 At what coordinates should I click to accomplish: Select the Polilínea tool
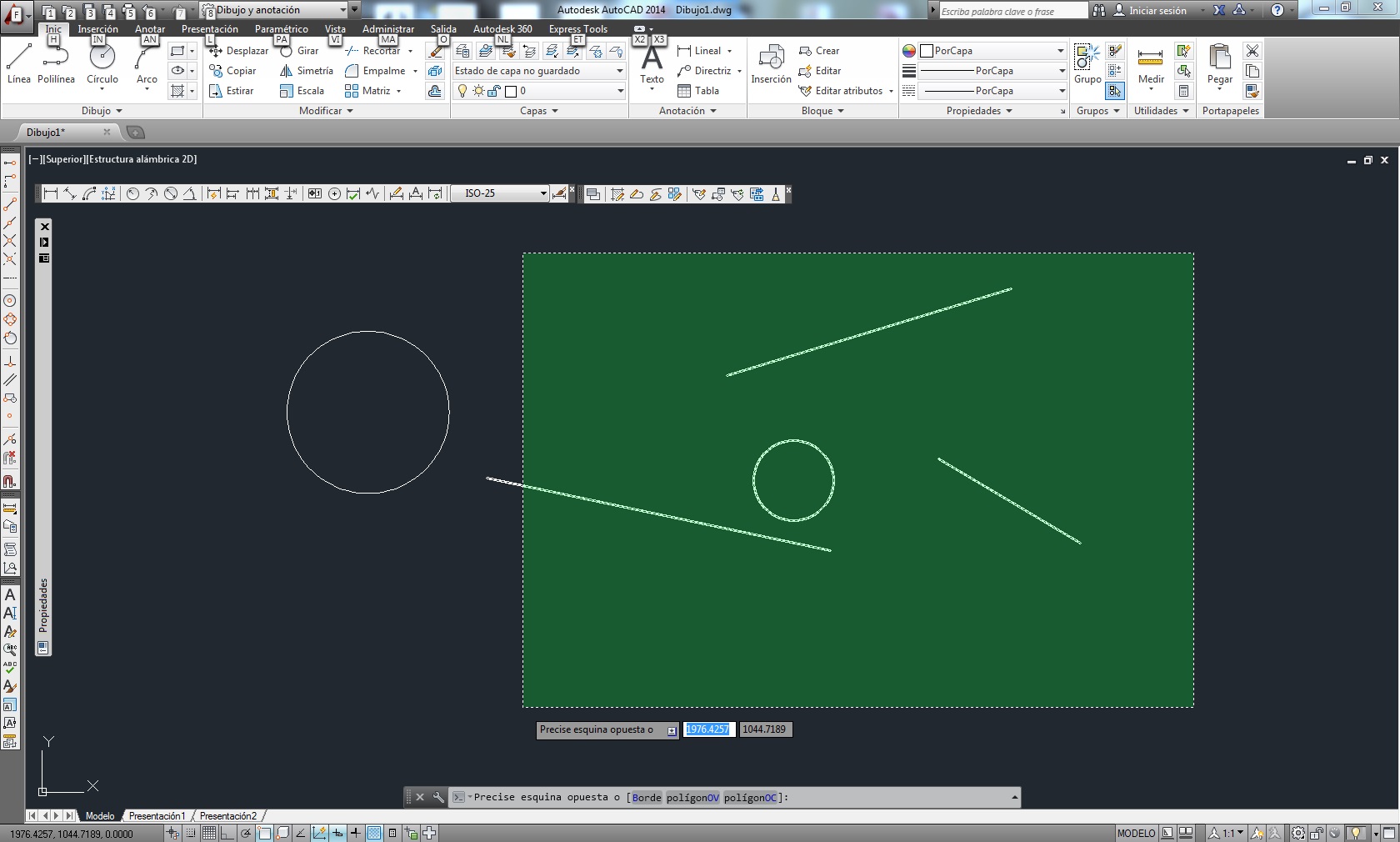click(x=56, y=64)
